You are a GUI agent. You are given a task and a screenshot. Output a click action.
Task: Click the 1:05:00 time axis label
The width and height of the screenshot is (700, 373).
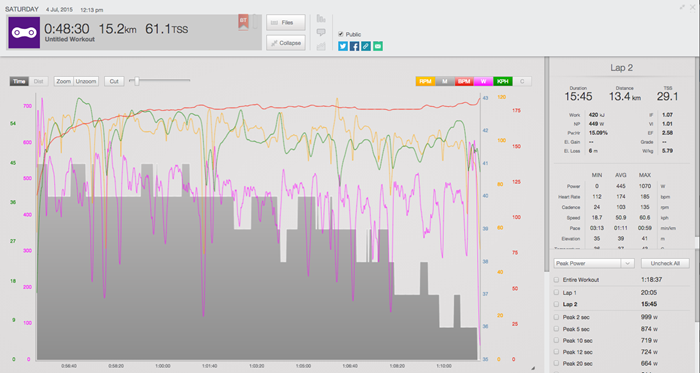[303, 366]
